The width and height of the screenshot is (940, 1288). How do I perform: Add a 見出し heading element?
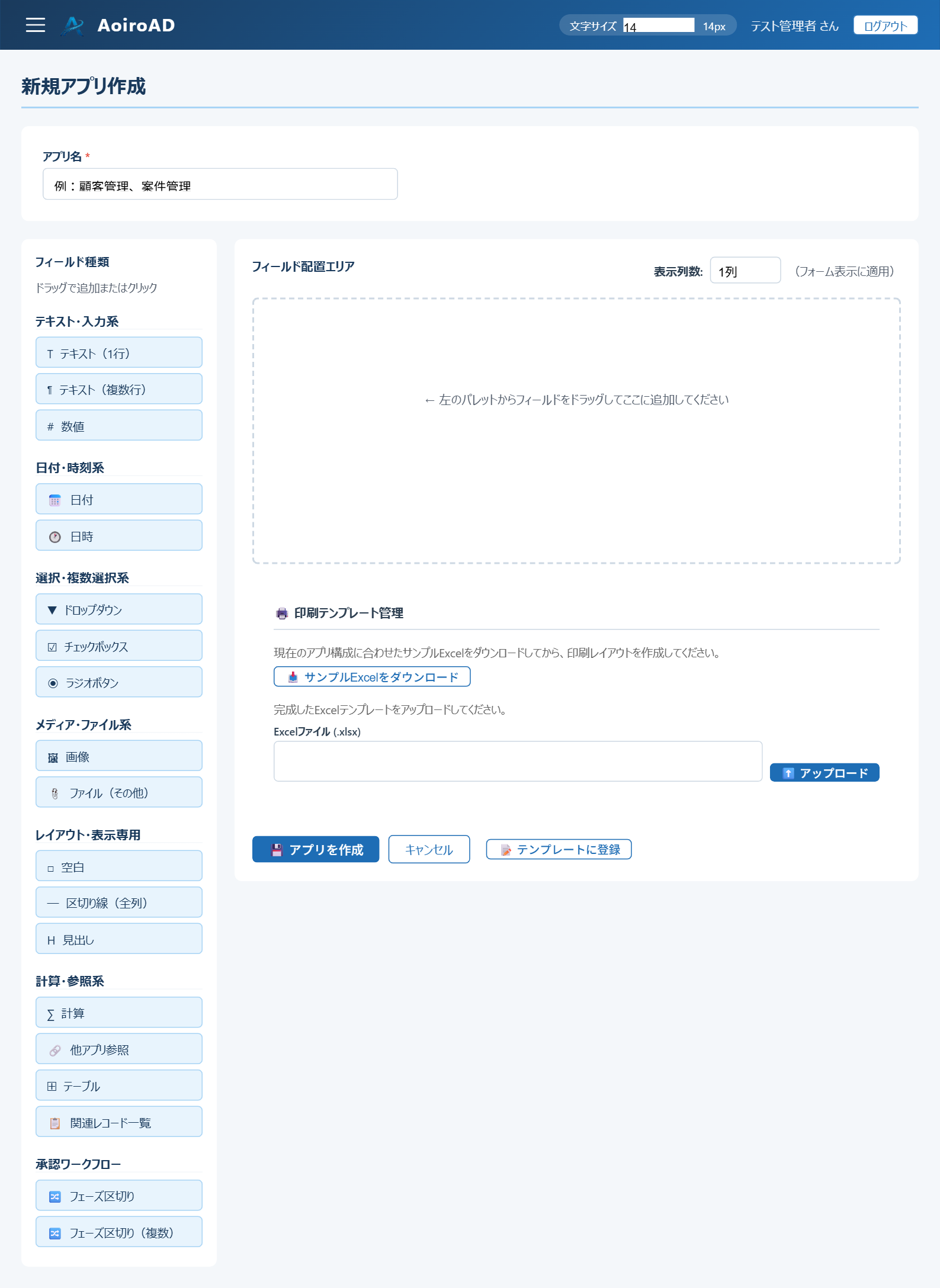(119, 939)
